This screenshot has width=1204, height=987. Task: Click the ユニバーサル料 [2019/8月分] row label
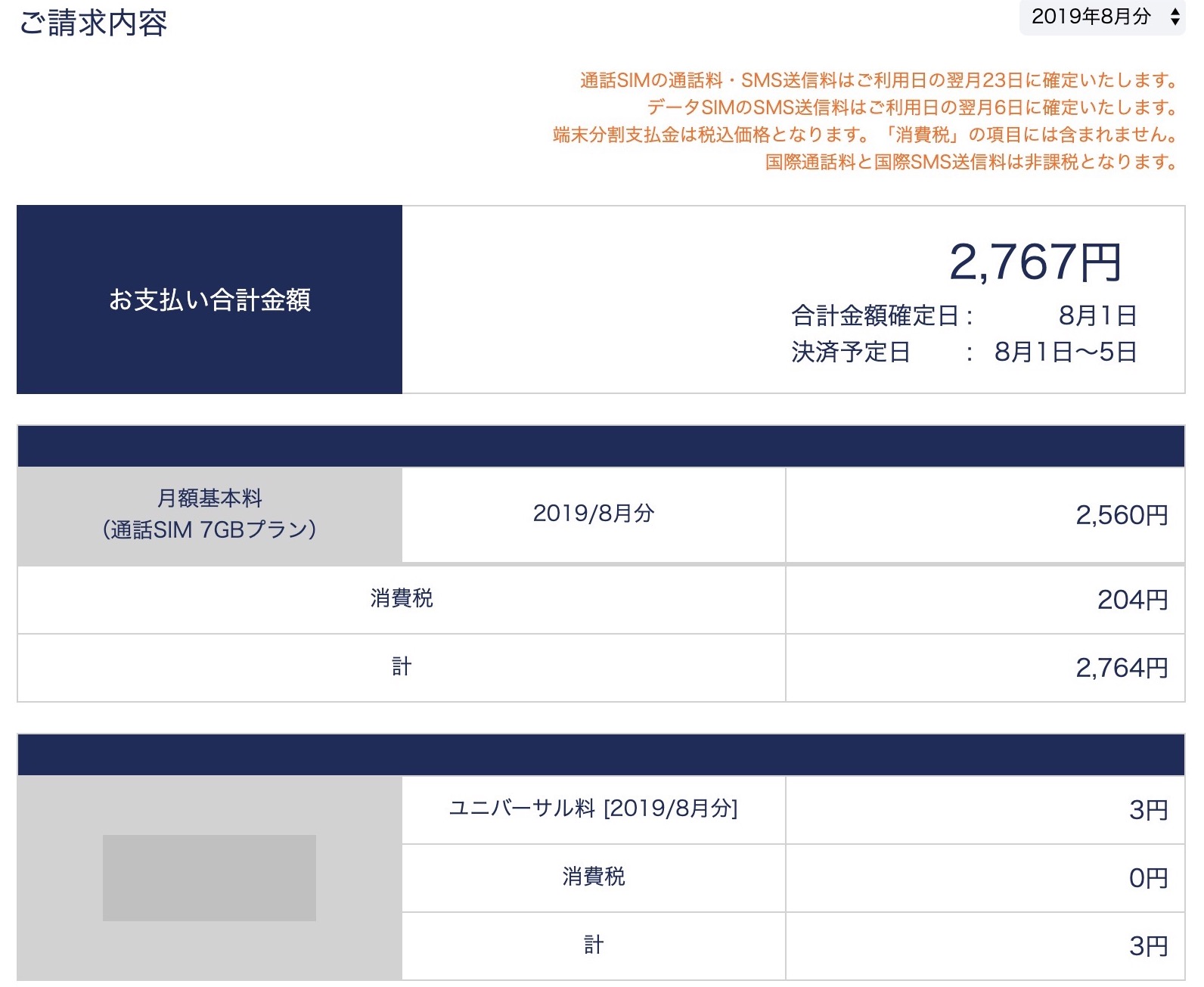click(594, 809)
